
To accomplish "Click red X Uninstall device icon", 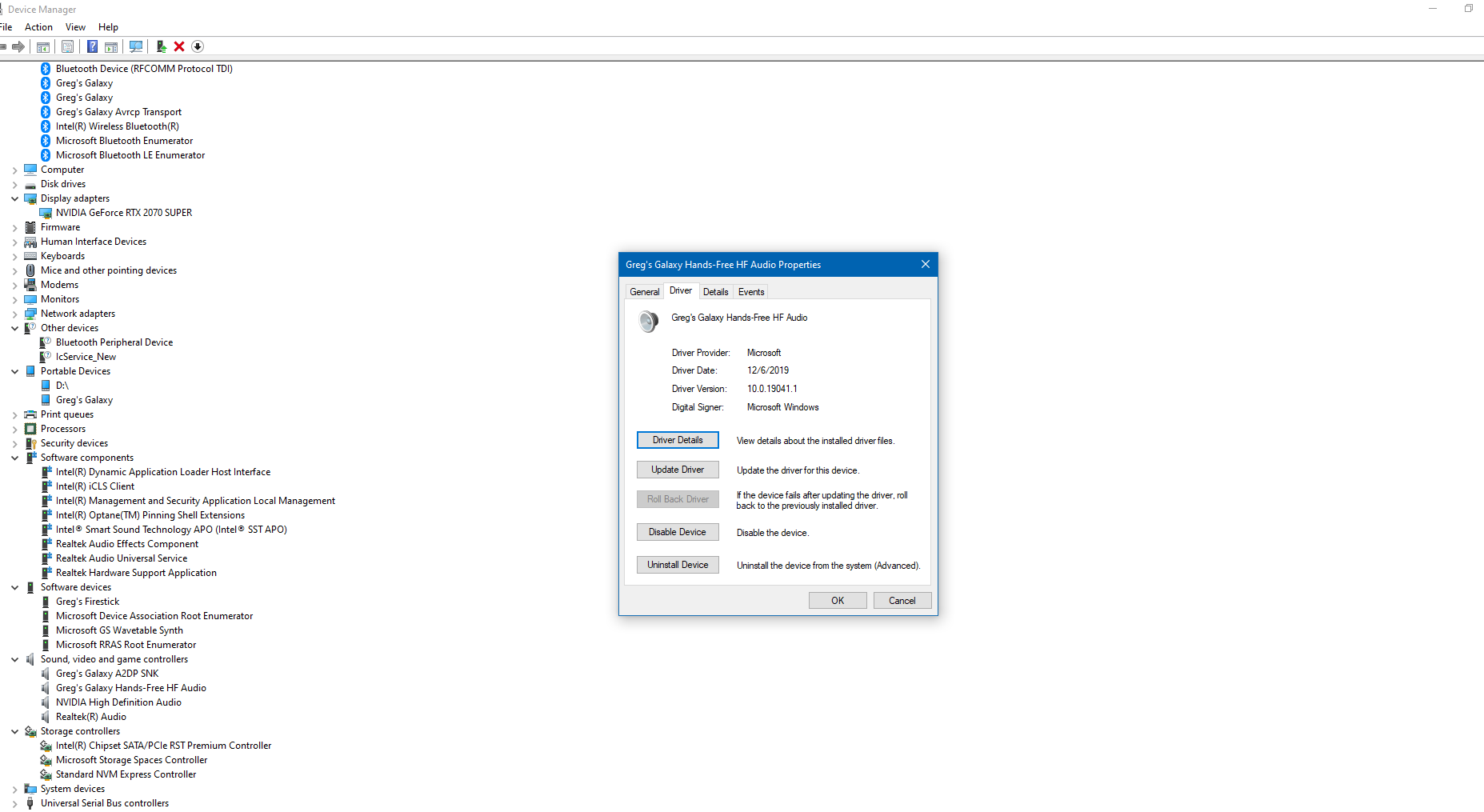I will pos(179,46).
